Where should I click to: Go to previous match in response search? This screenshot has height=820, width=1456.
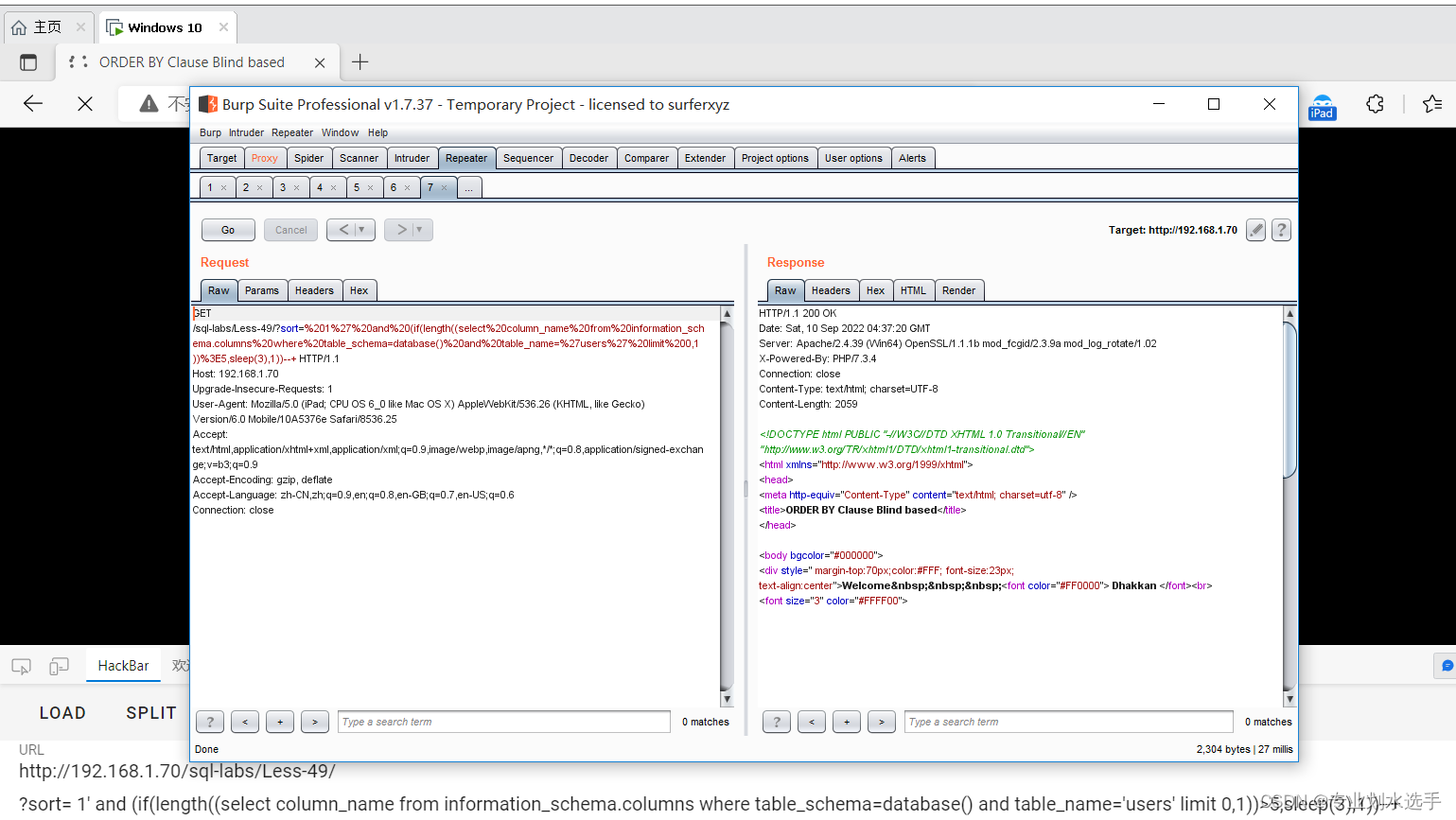pos(812,722)
